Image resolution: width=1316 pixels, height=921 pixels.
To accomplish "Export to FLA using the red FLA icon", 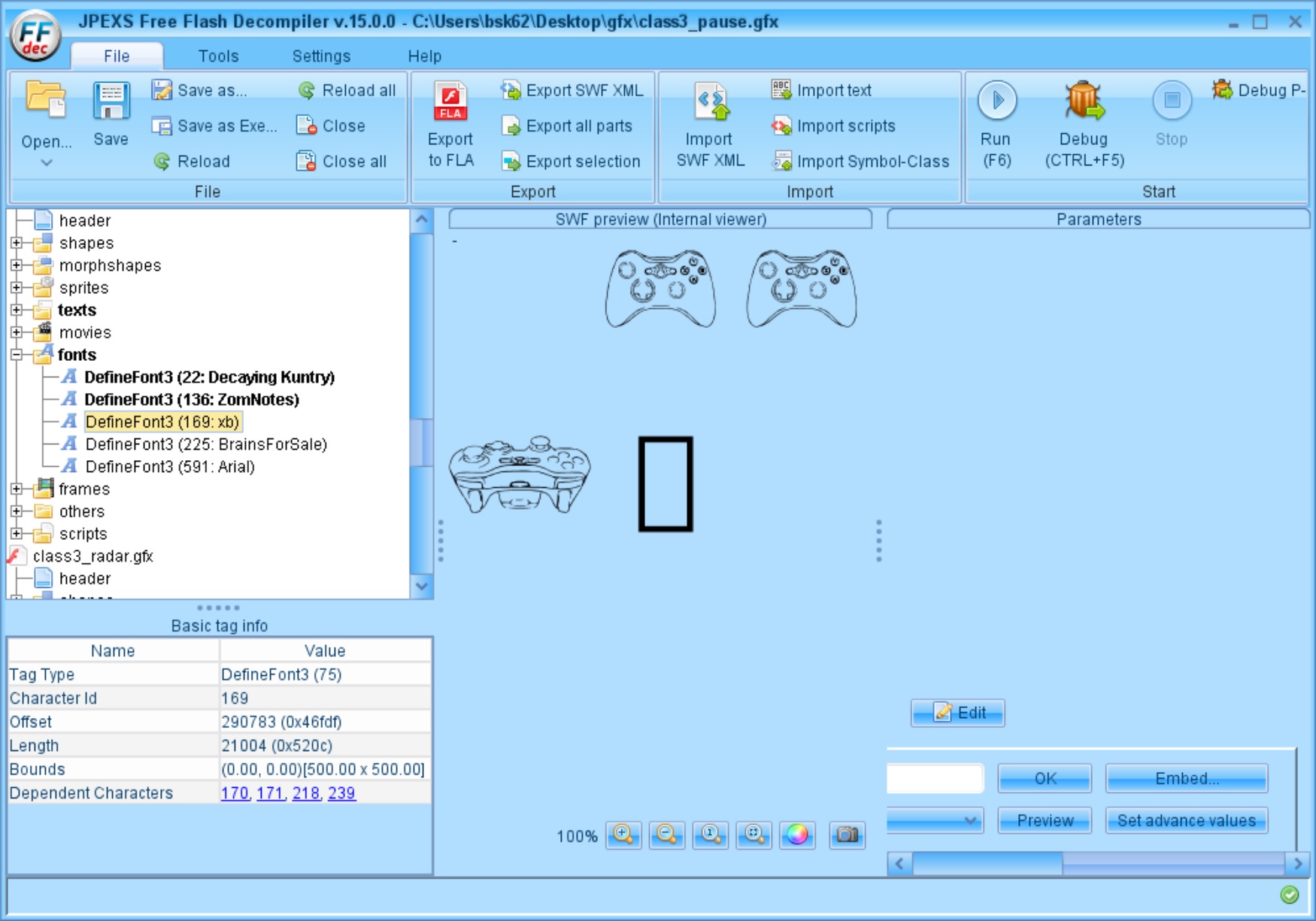I will (x=450, y=101).
